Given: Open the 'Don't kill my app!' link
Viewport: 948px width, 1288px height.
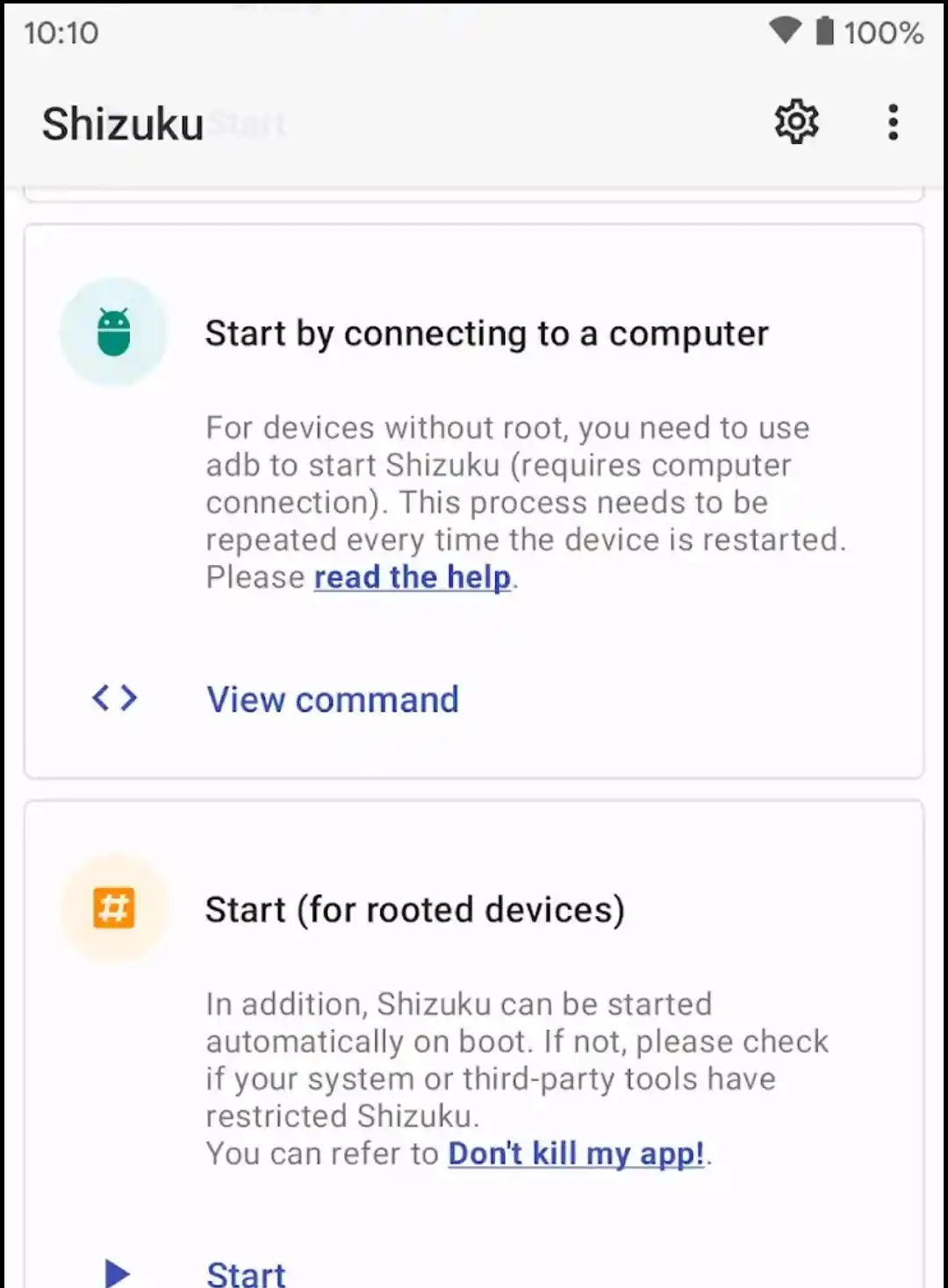Looking at the screenshot, I should [576, 1153].
